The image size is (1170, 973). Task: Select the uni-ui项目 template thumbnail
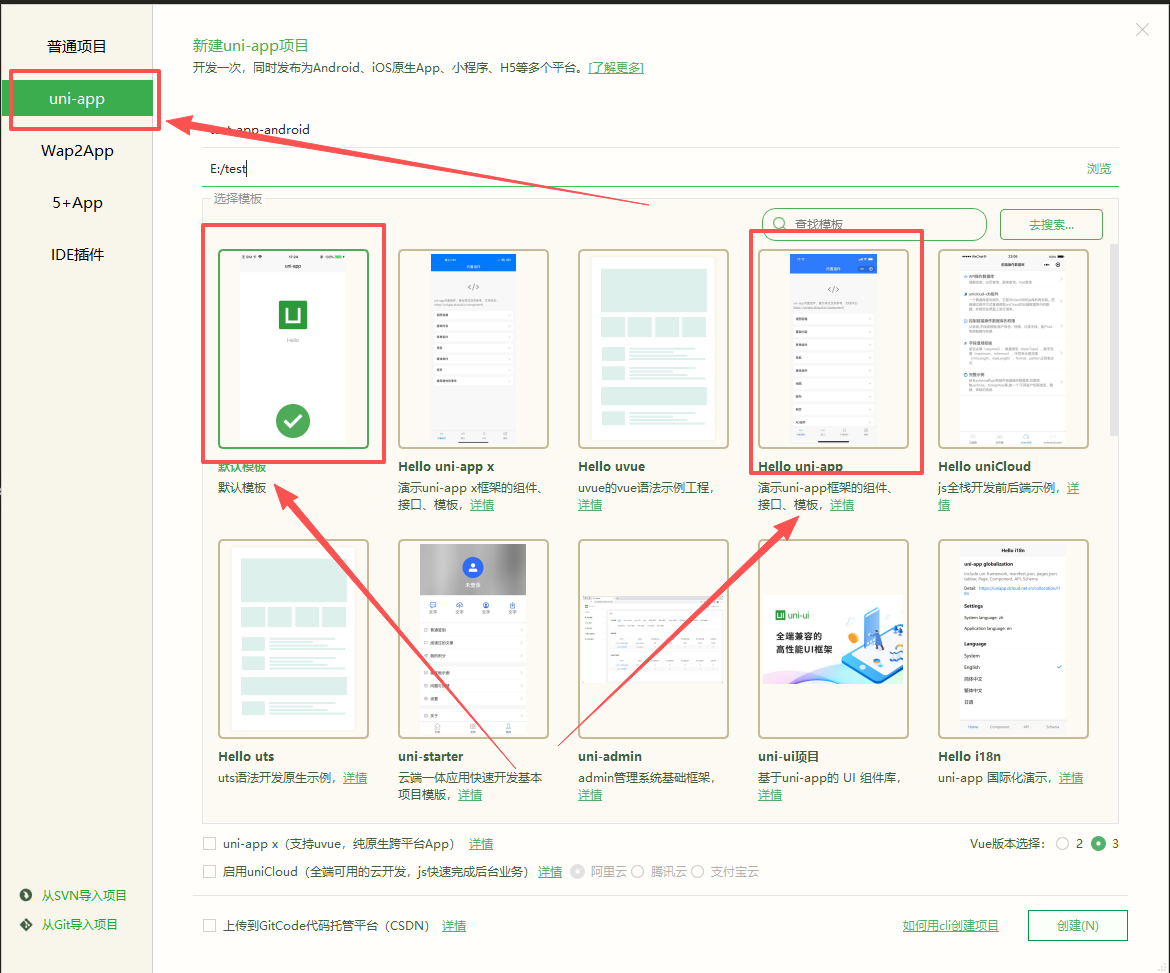[833, 639]
